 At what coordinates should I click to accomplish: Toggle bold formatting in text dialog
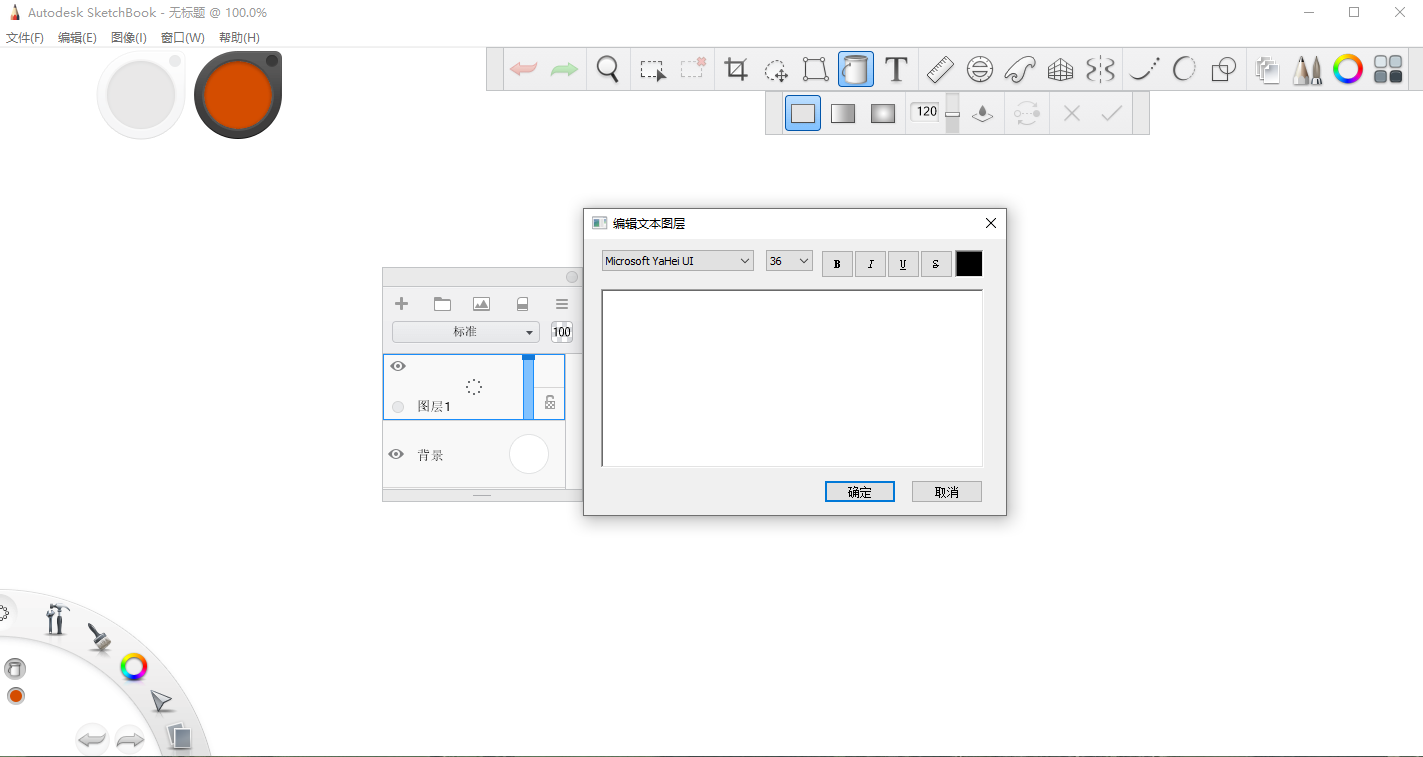tap(837, 264)
